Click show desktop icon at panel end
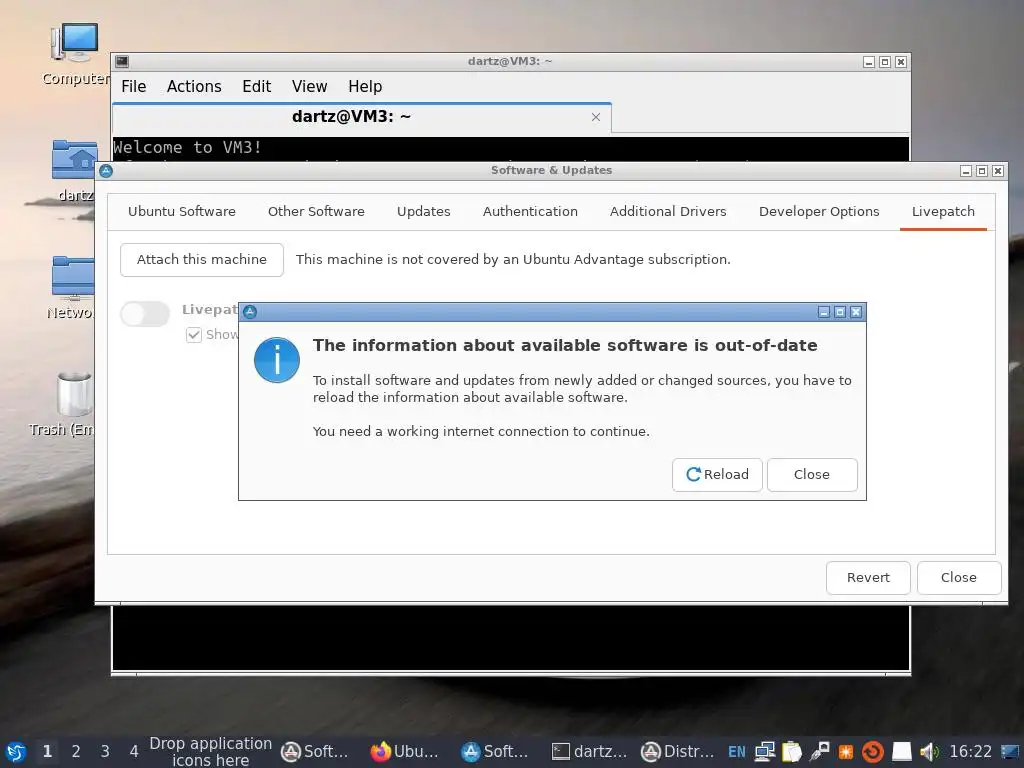 tap(1010, 752)
